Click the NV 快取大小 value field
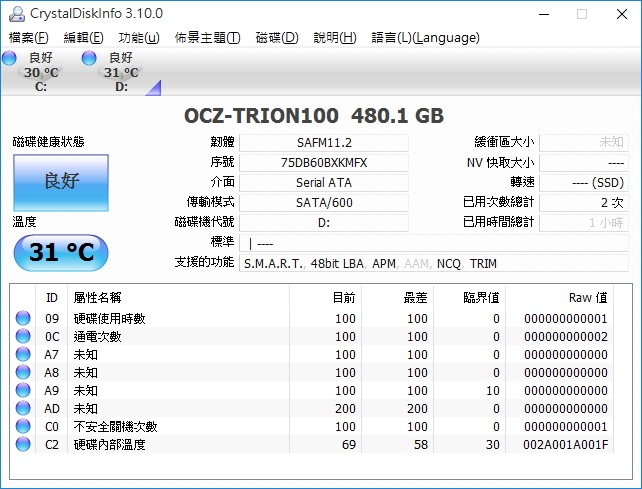The height and width of the screenshot is (489, 642). pos(584,163)
